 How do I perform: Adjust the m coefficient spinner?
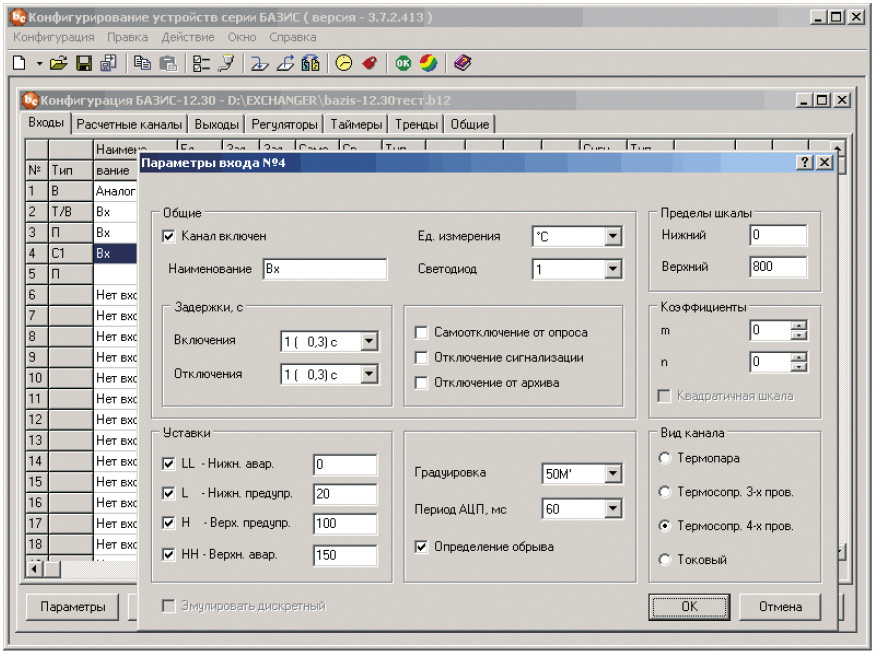(799, 330)
